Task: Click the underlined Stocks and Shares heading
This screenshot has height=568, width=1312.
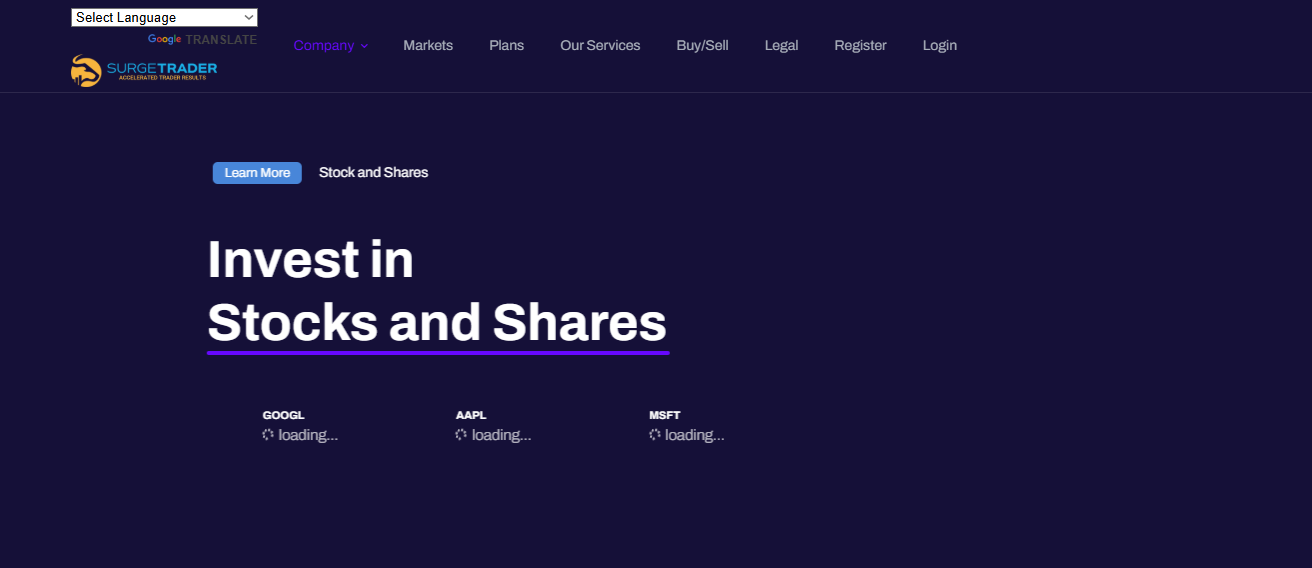Action: [437, 323]
